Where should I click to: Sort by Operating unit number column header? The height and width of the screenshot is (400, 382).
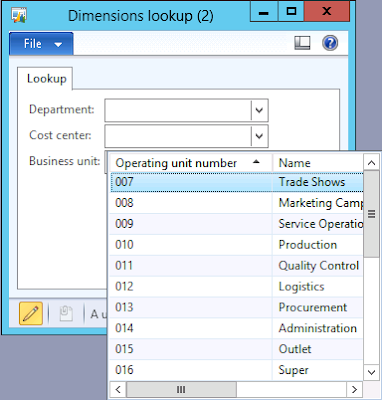(191, 163)
